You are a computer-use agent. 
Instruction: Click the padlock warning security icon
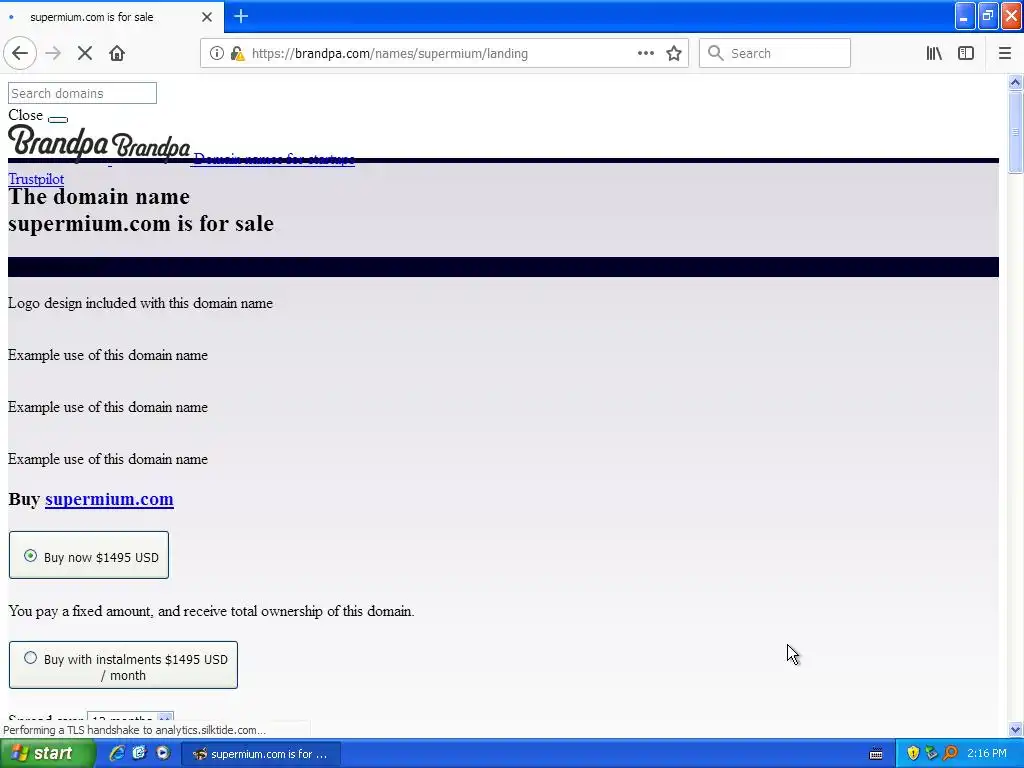click(x=238, y=53)
